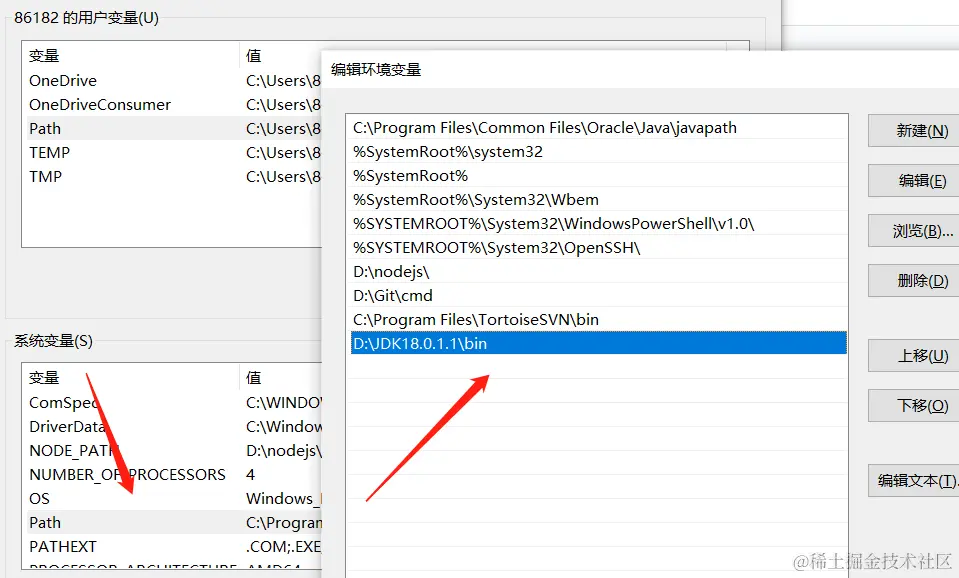
Task: Click the Windows_ value of OS row
Action: [x=284, y=498]
